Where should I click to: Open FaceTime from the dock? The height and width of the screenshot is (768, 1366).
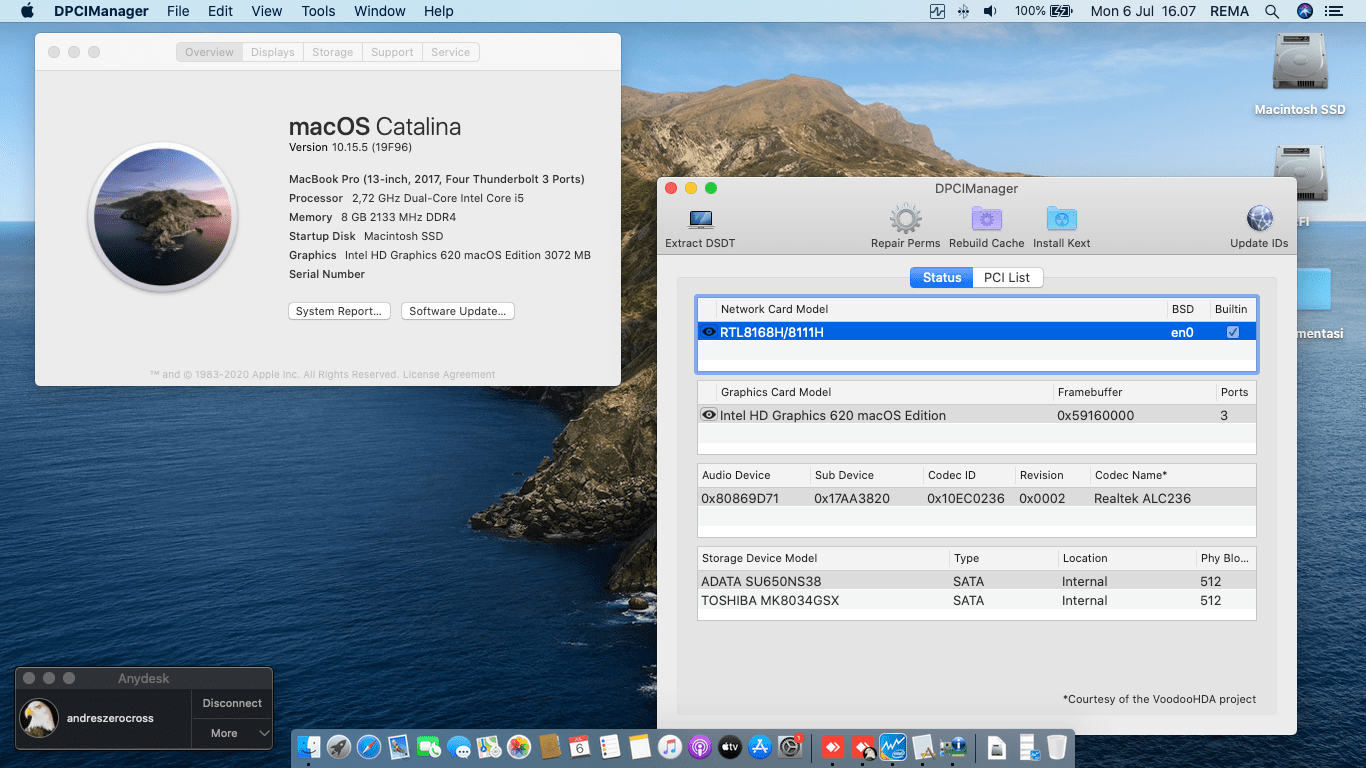(429, 746)
